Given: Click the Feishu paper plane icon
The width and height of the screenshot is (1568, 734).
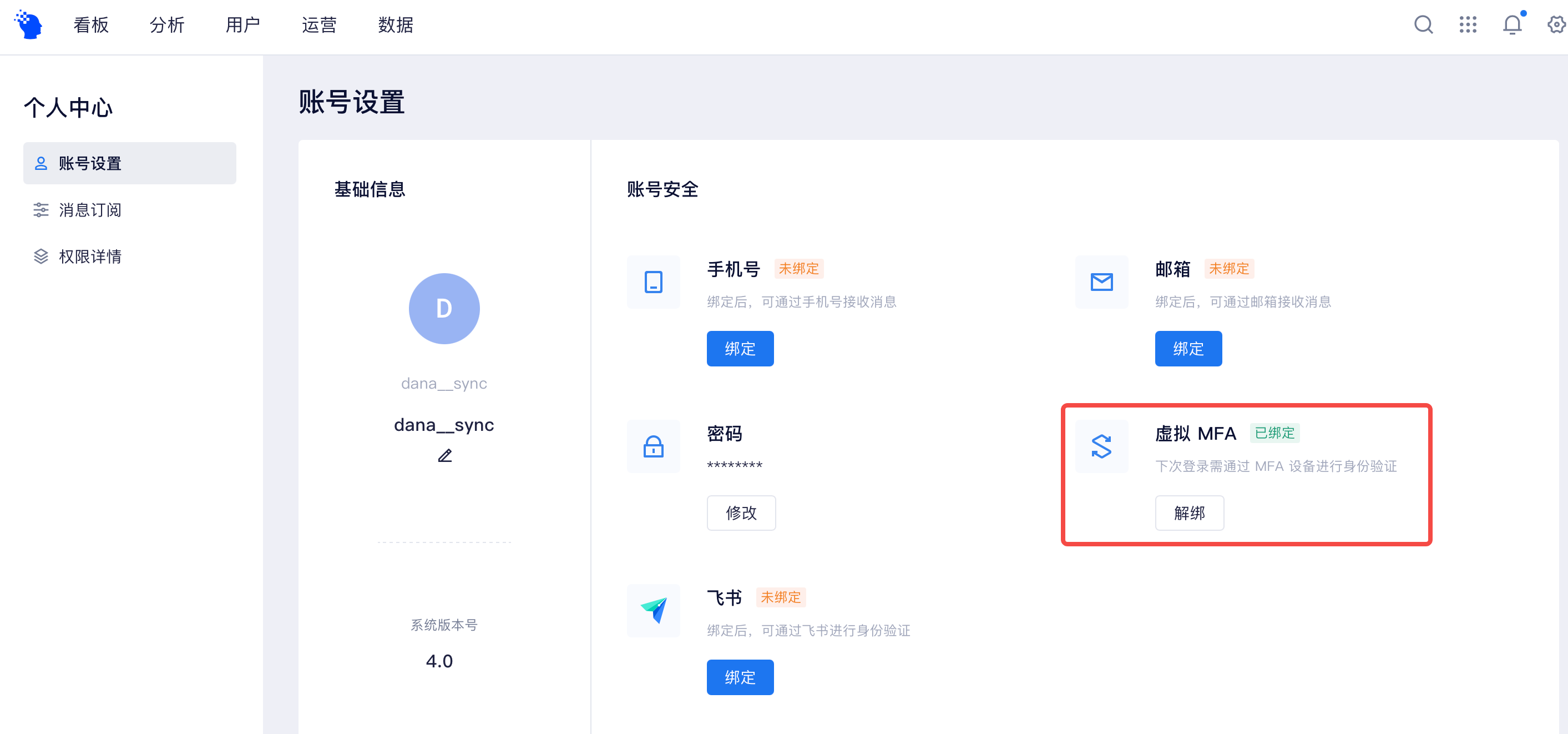Looking at the screenshot, I should (x=653, y=610).
